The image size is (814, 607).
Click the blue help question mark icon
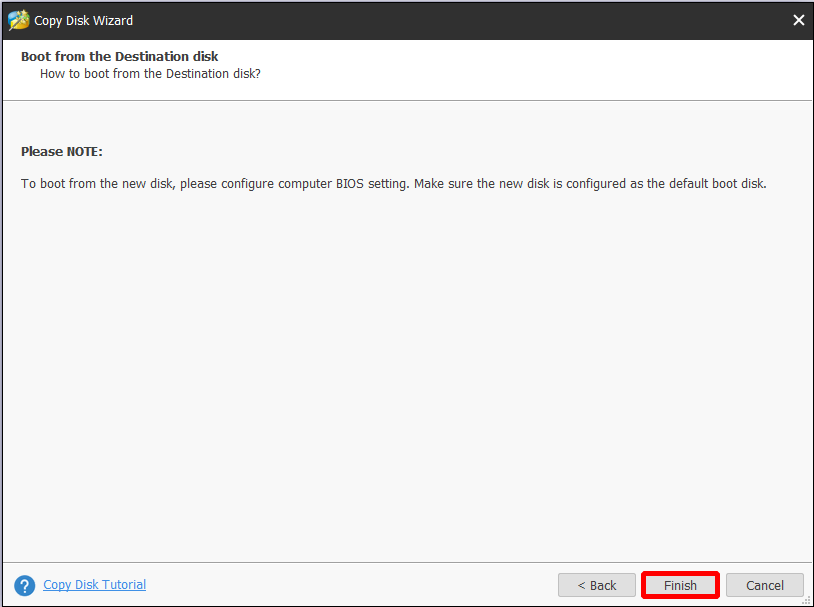pyautogui.click(x=24, y=586)
